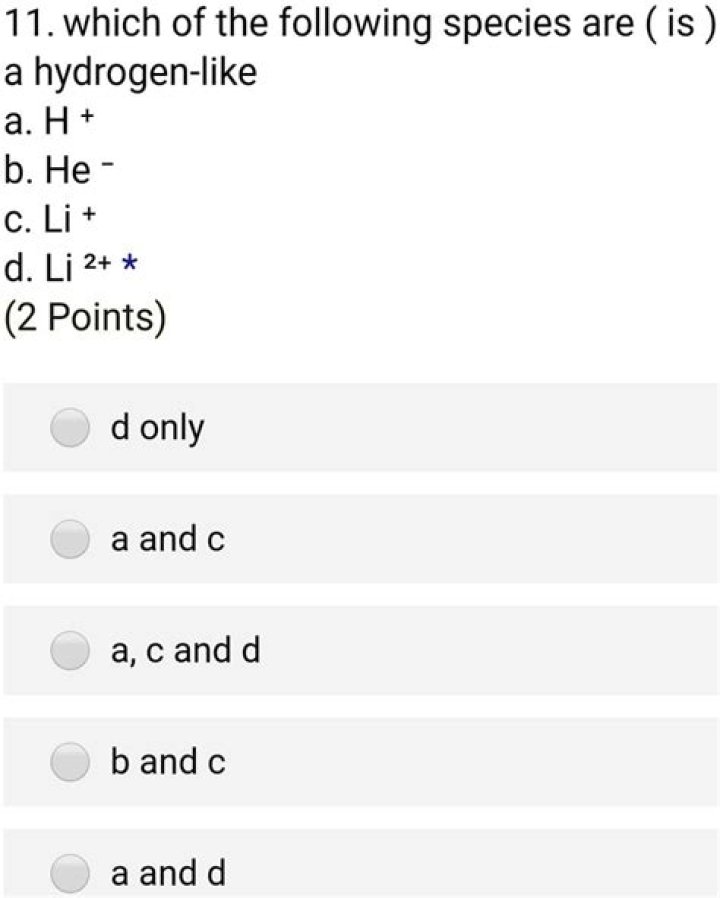Viewport: 720px width, 898px height.
Task: Select the 'a and d' radio button
Action: click(70, 874)
